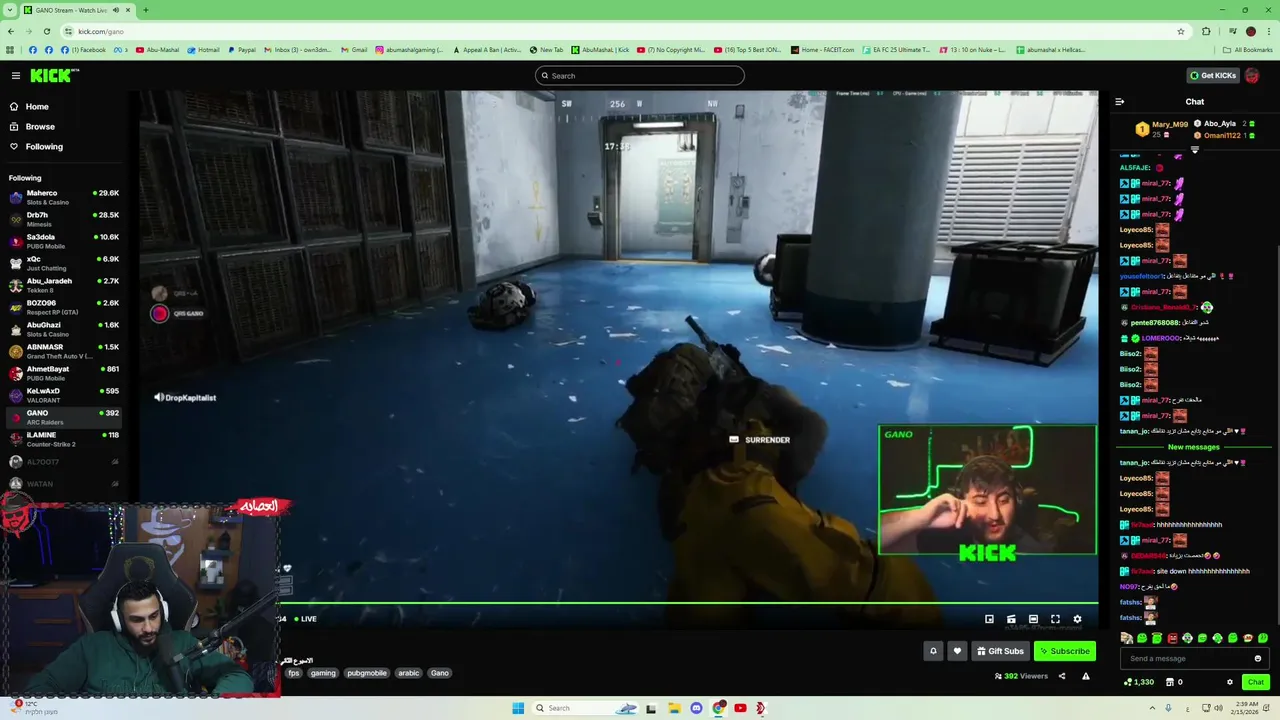Open All Bookmarks folder

pos(1247,50)
